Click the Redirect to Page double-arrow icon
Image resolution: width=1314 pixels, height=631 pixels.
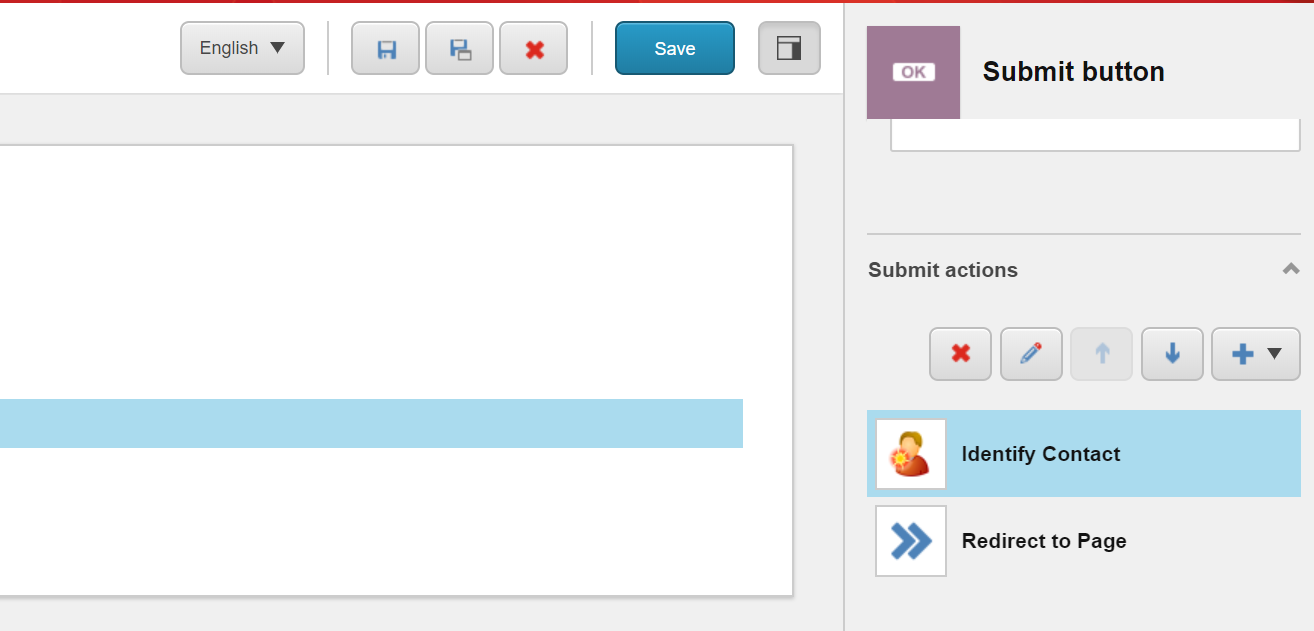911,541
